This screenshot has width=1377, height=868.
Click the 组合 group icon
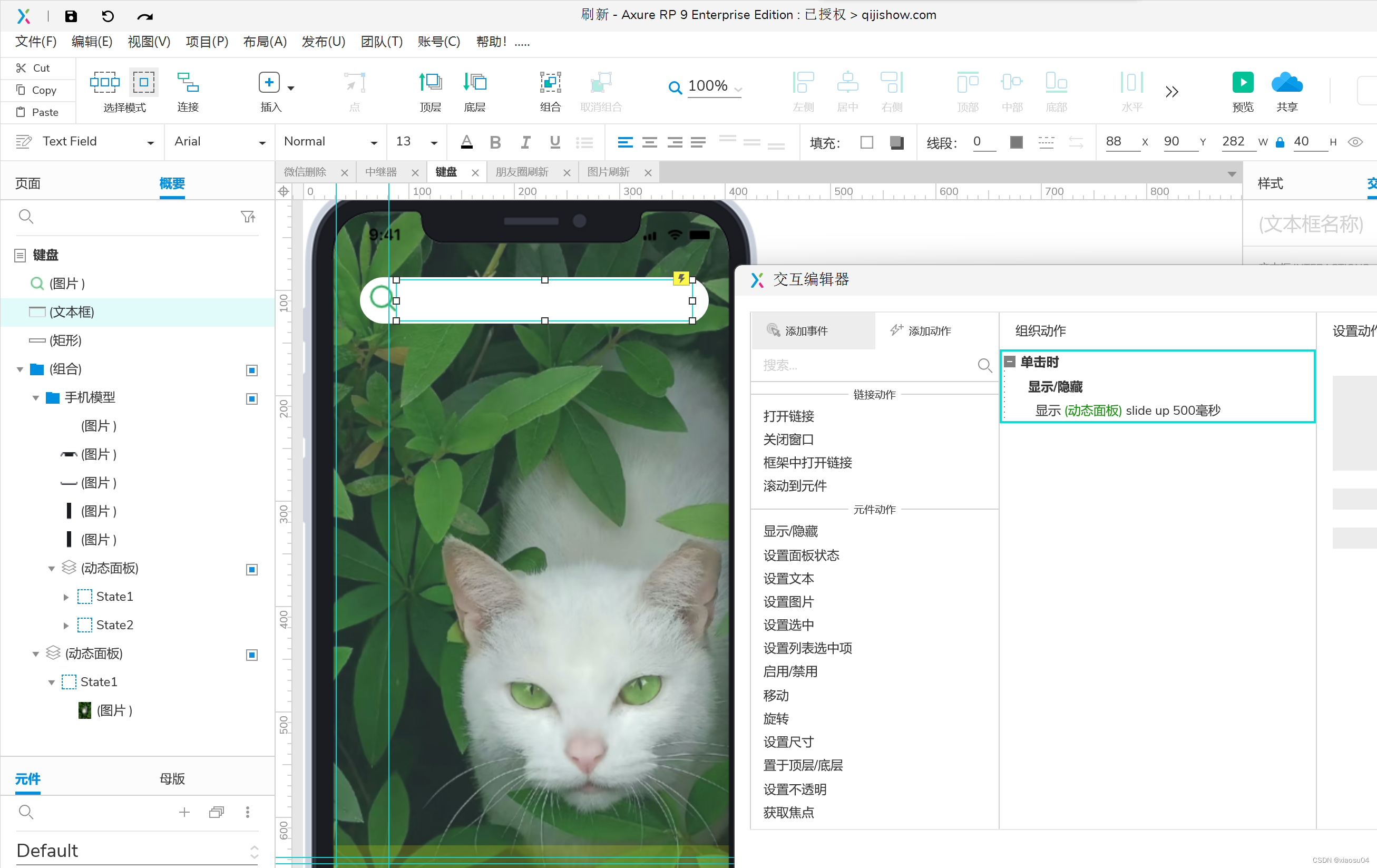point(550,82)
